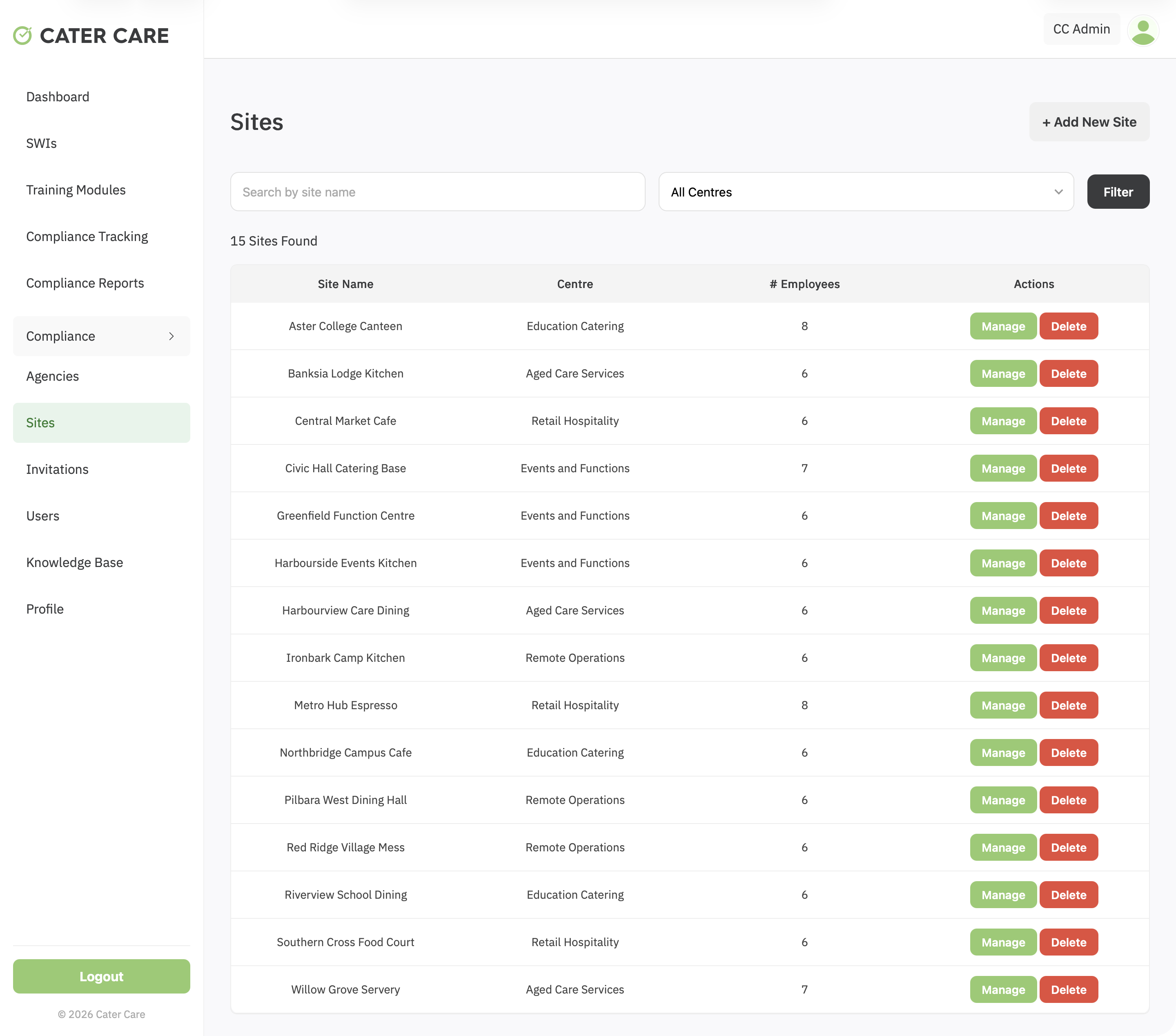Delete Harbourview Care Dining site

pyautogui.click(x=1069, y=611)
